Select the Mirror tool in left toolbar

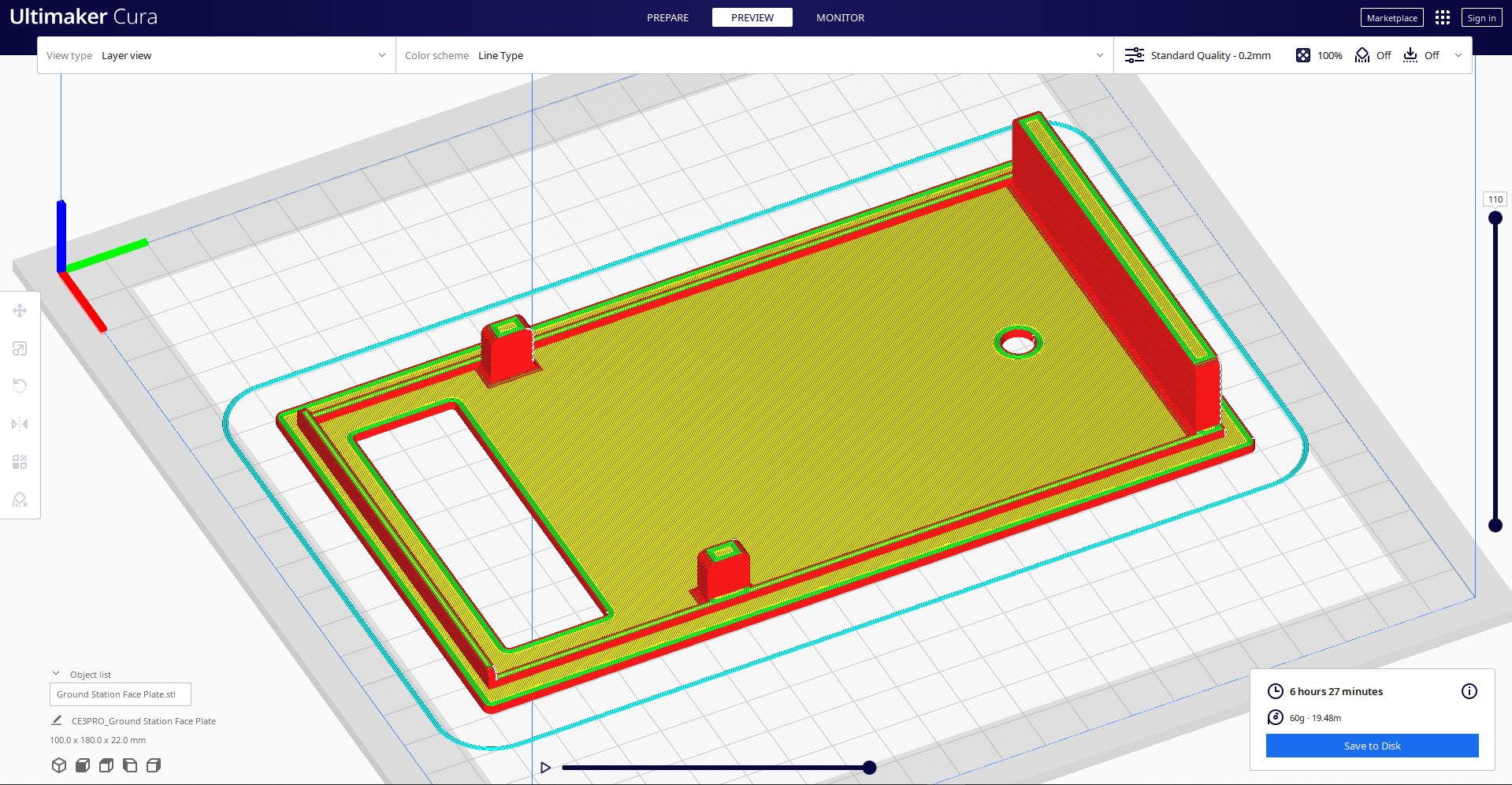20,424
